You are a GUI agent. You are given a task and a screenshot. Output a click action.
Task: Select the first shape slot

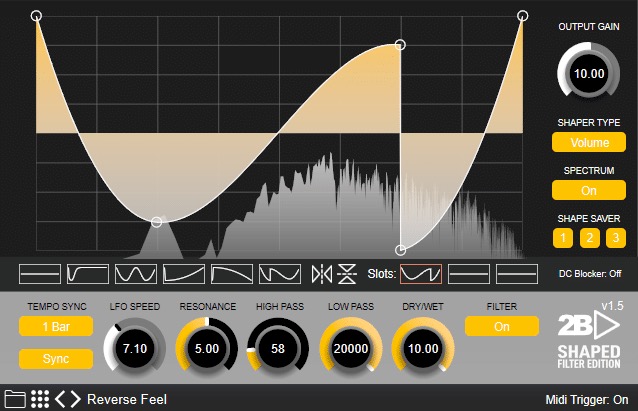point(421,274)
